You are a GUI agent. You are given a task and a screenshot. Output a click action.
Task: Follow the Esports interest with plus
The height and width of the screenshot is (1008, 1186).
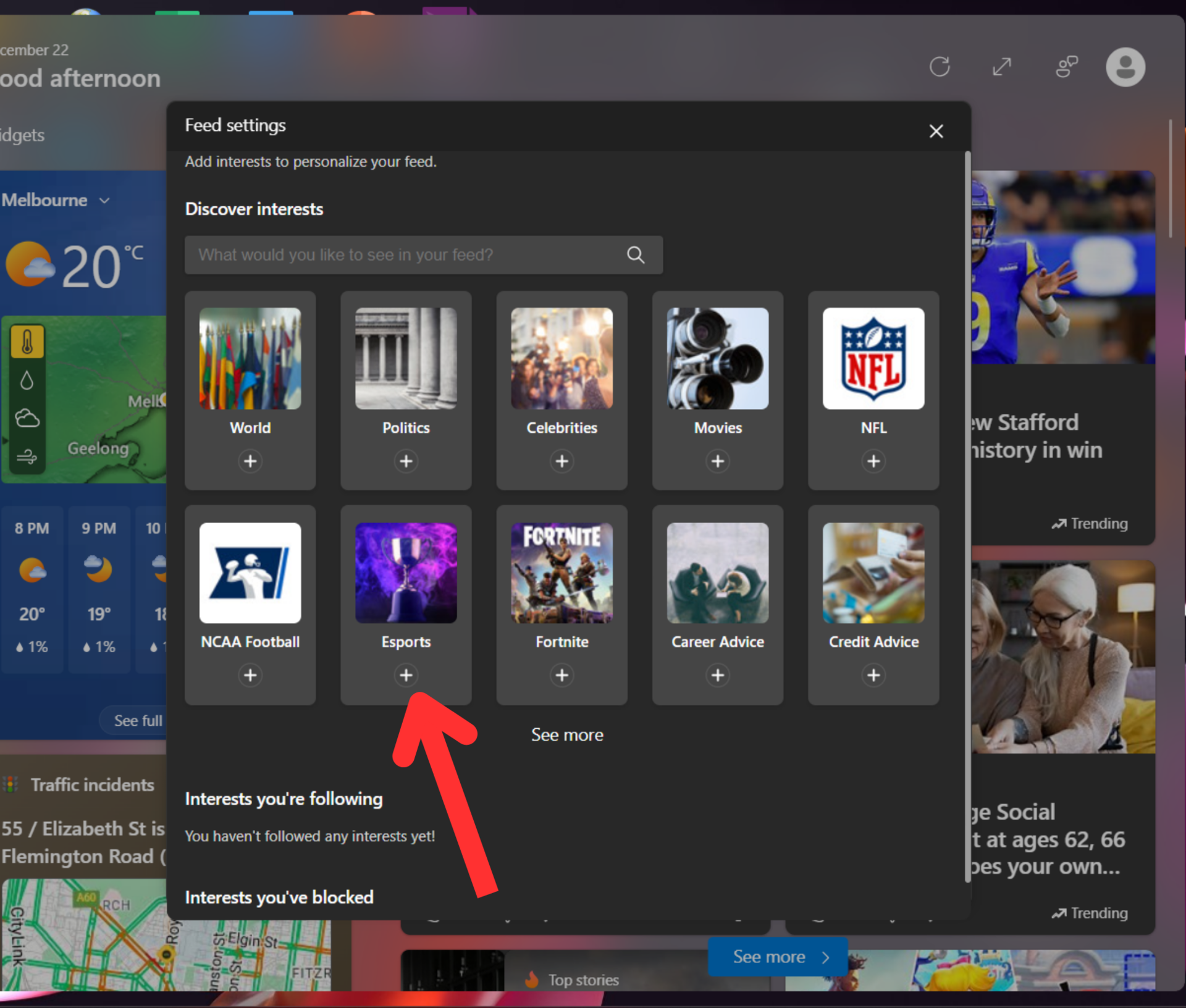click(x=406, y=675)
